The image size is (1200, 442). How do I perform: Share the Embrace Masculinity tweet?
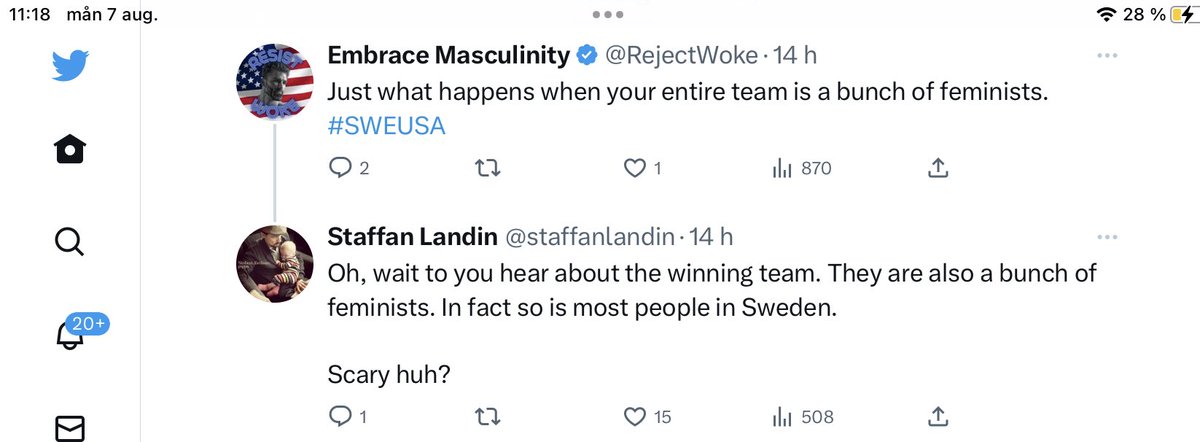coord(937,169)
